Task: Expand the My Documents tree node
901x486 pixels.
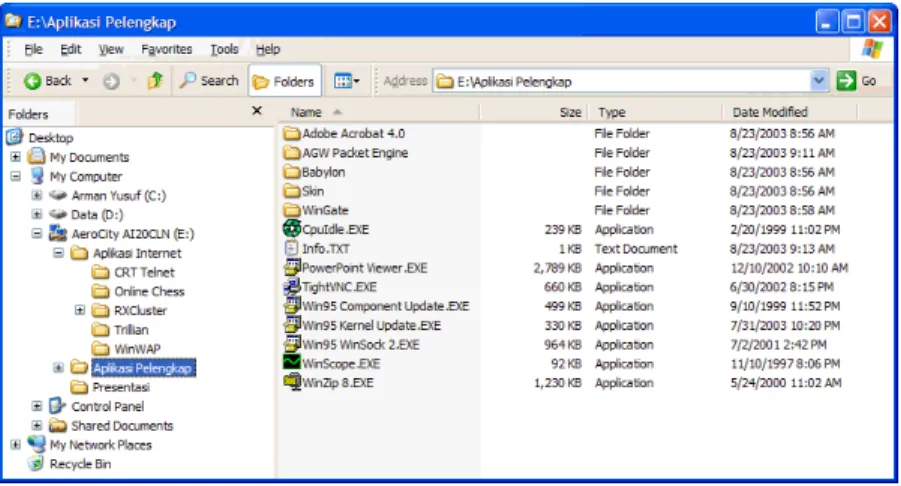Action: tap(16, 157)
